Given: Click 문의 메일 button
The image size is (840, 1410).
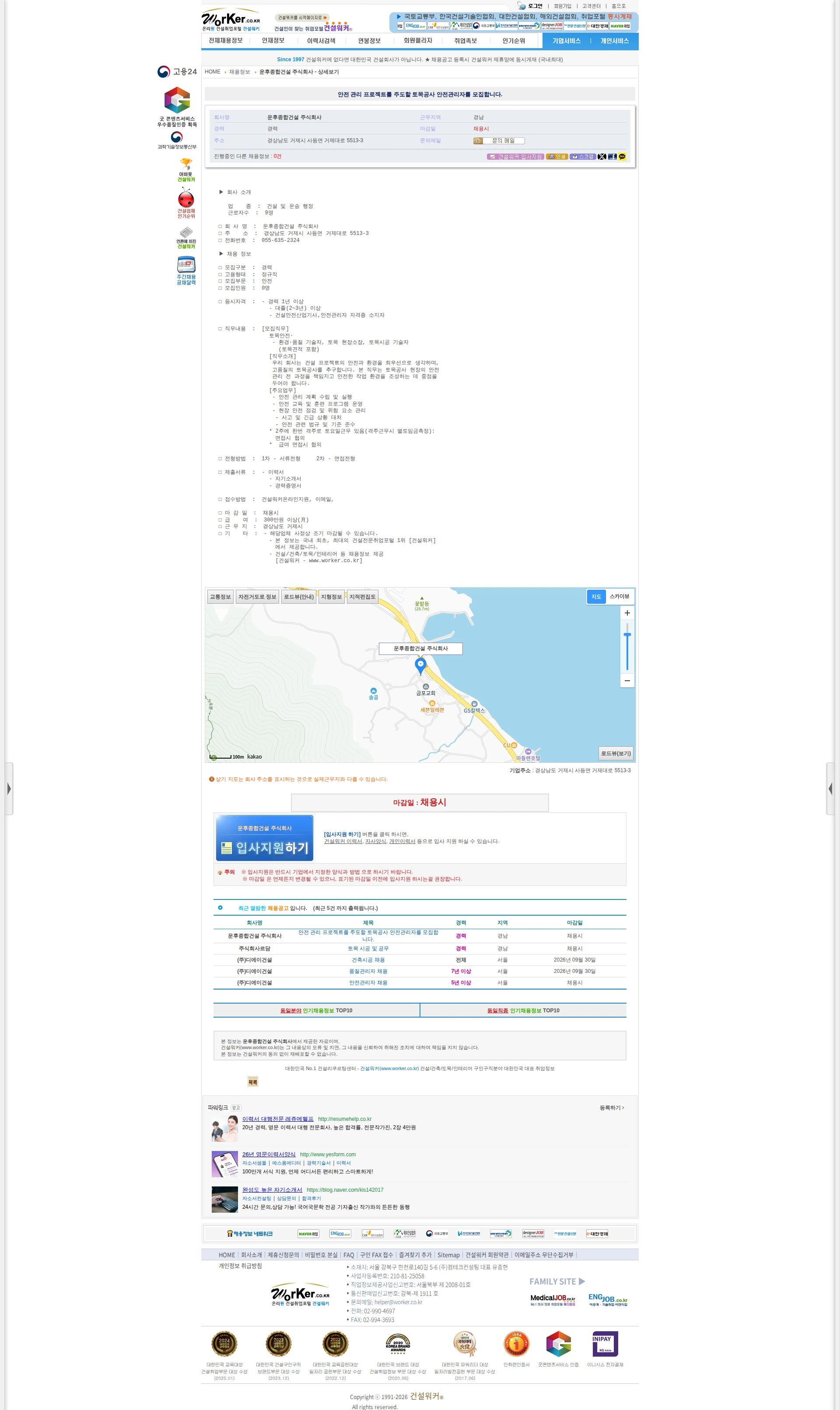Looking at the screenshot, I should click(x=499, y=141).
